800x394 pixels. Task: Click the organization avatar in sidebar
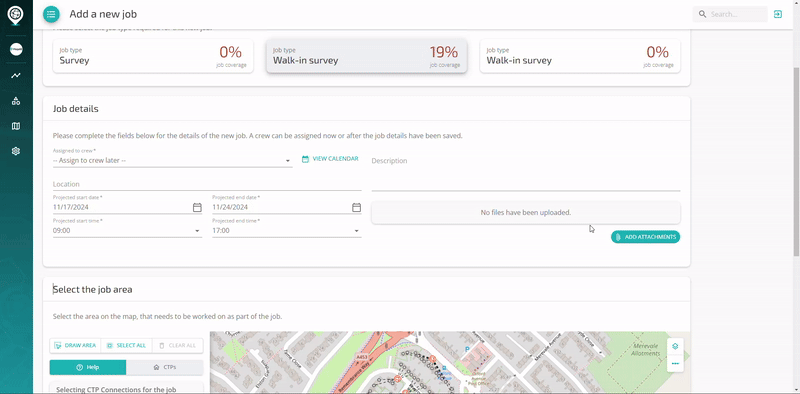[16, 50]
